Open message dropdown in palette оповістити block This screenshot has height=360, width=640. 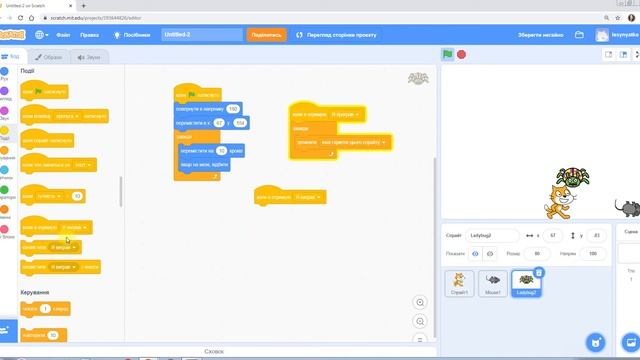point(63,247)
